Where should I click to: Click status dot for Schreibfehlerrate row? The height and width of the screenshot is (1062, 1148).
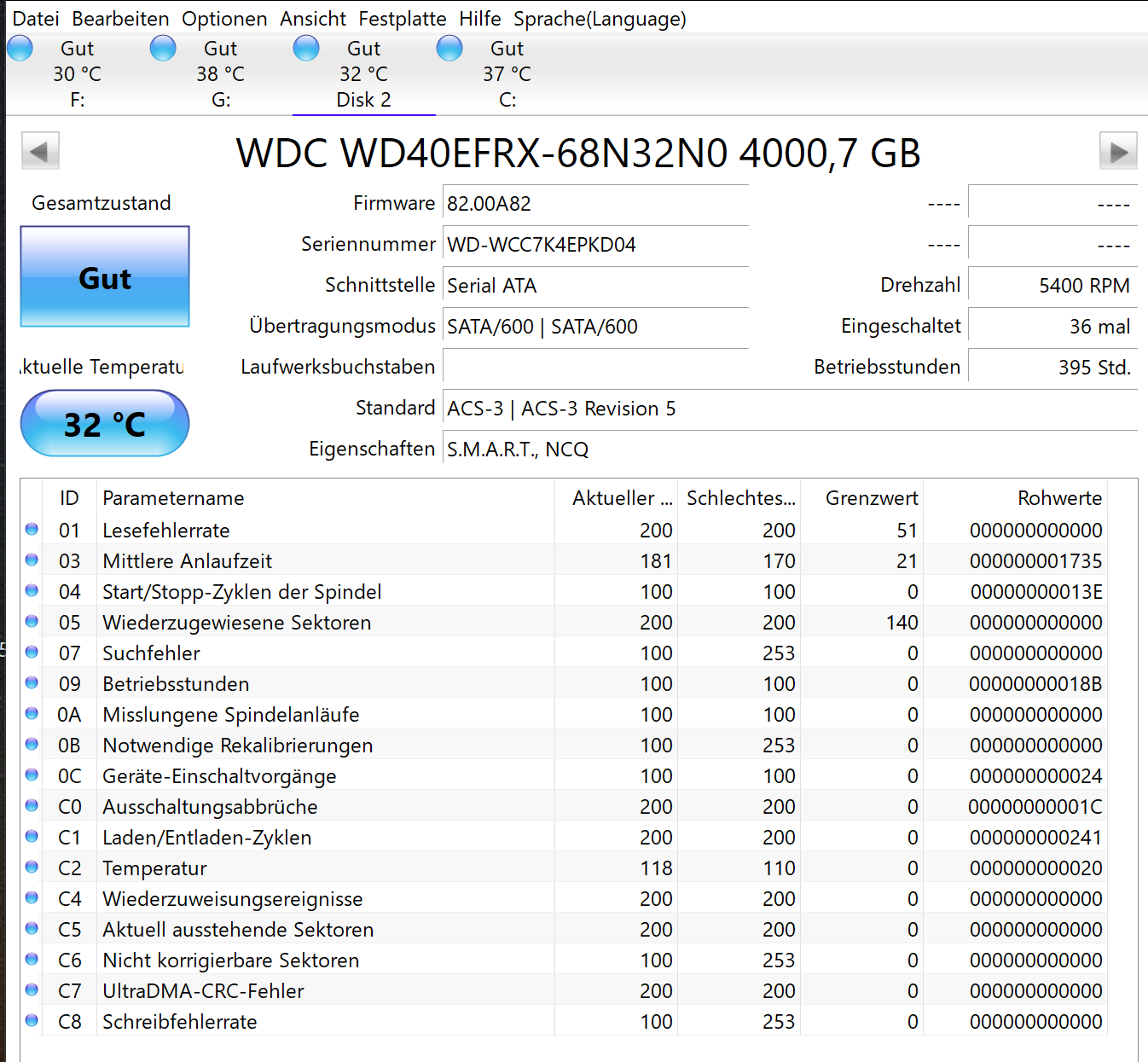coord(32,1020)
